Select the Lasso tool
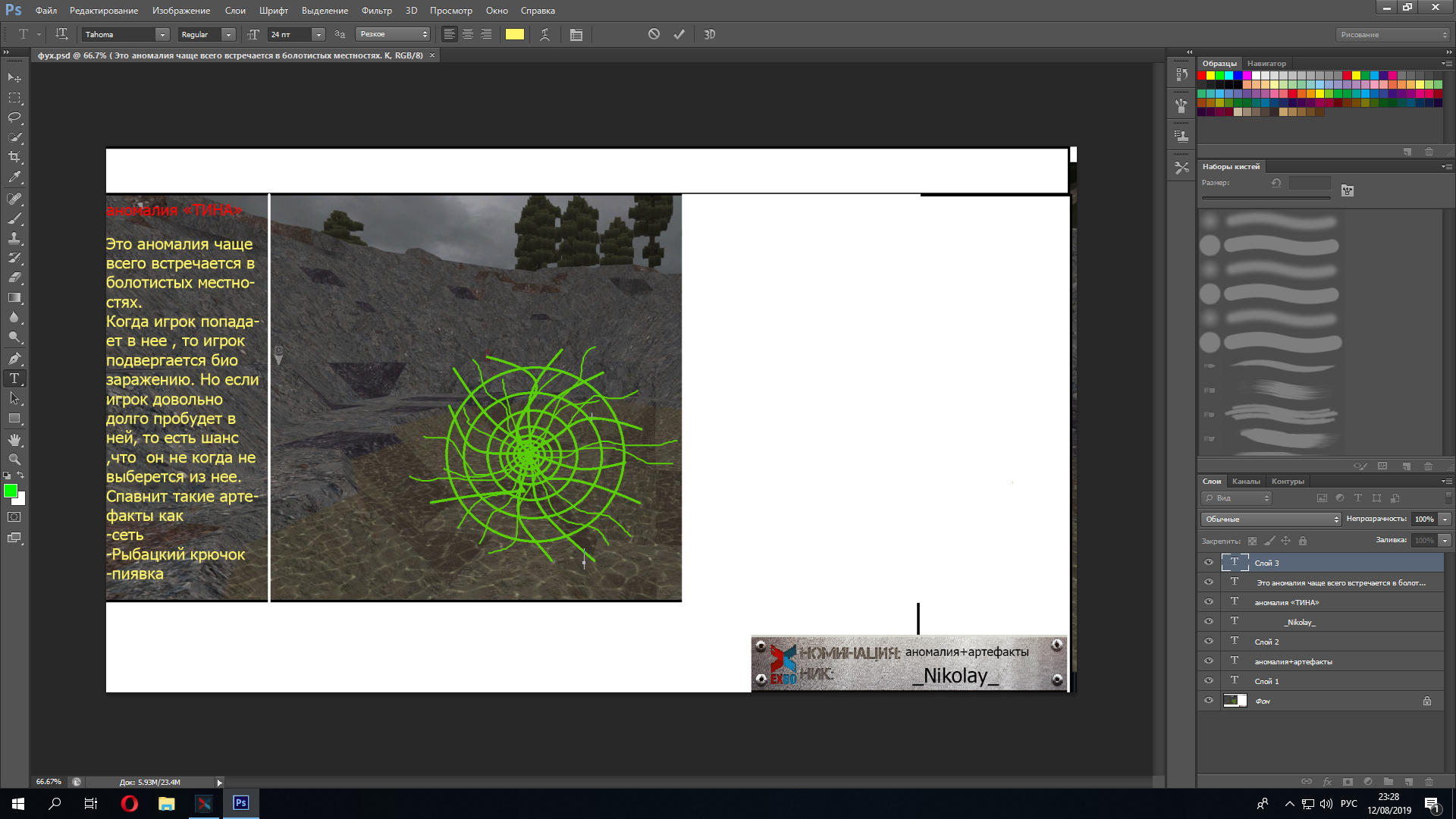 tap(14, 118)
